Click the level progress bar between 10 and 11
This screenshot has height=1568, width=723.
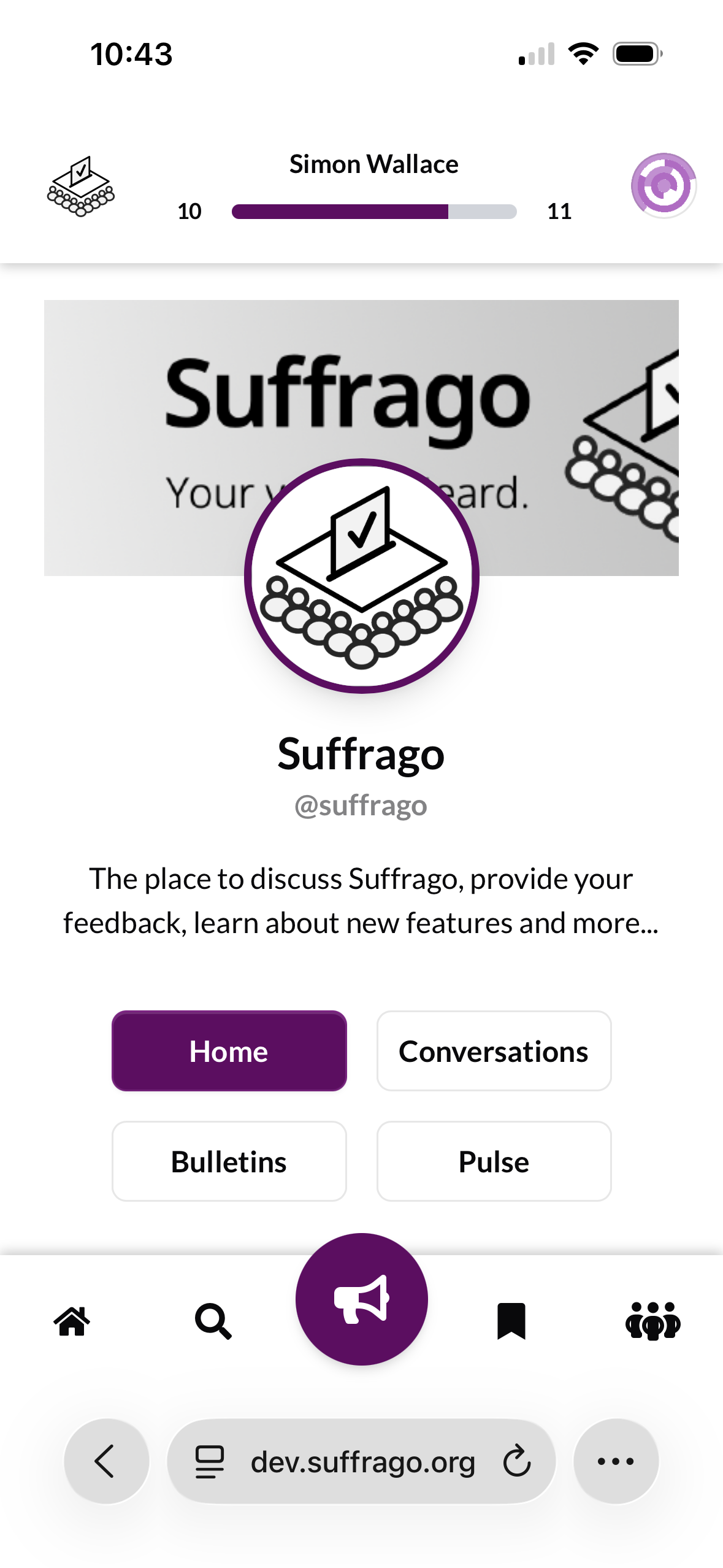coord(374,212)
